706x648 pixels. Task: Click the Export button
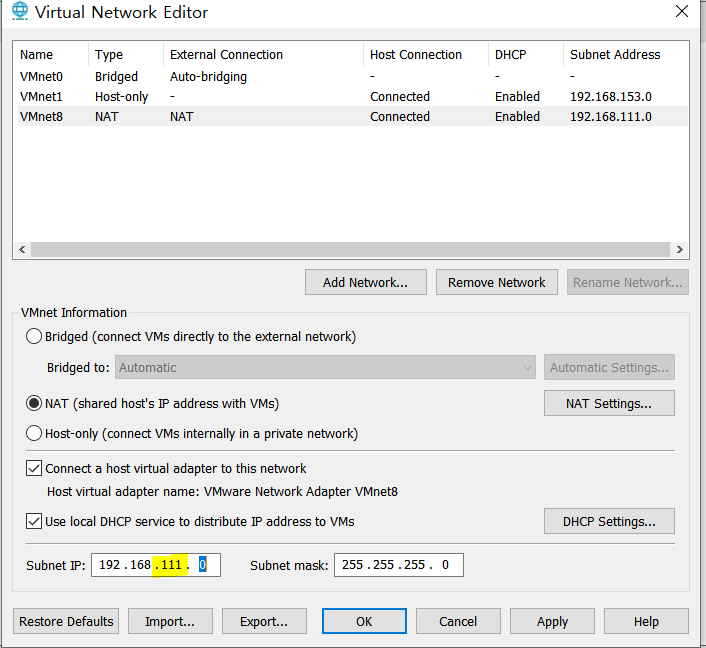tap(264, 621)
